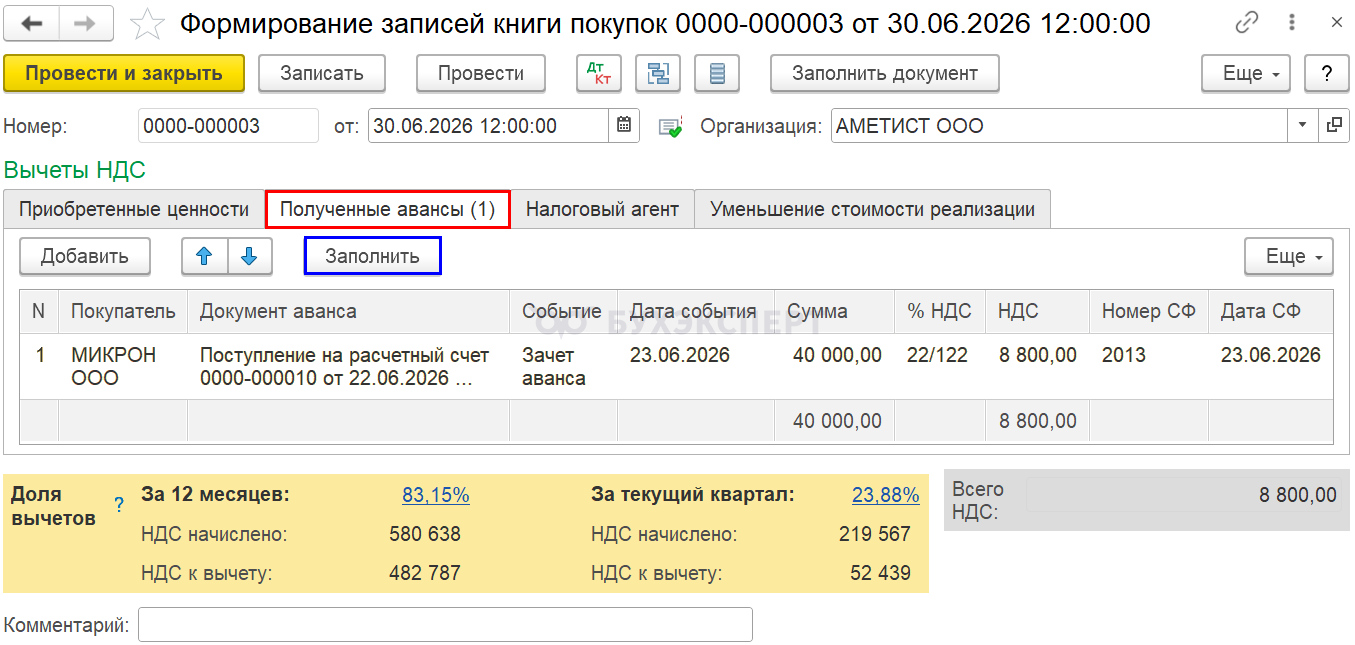This screenshot has height=645, width=1355.
Task: Go back with the left arrow
Action: [32, 23]
